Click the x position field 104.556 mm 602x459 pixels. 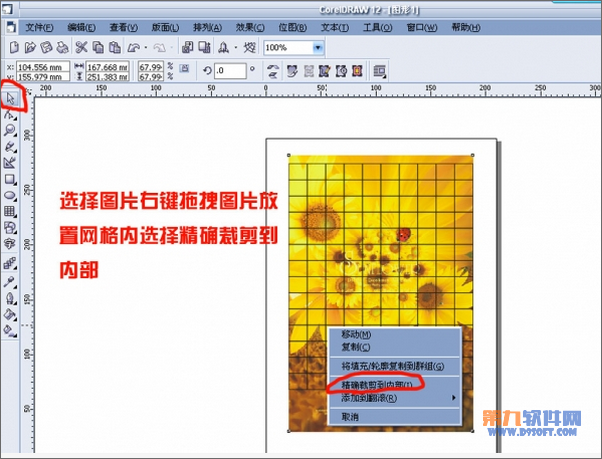(x=43, y=67)
